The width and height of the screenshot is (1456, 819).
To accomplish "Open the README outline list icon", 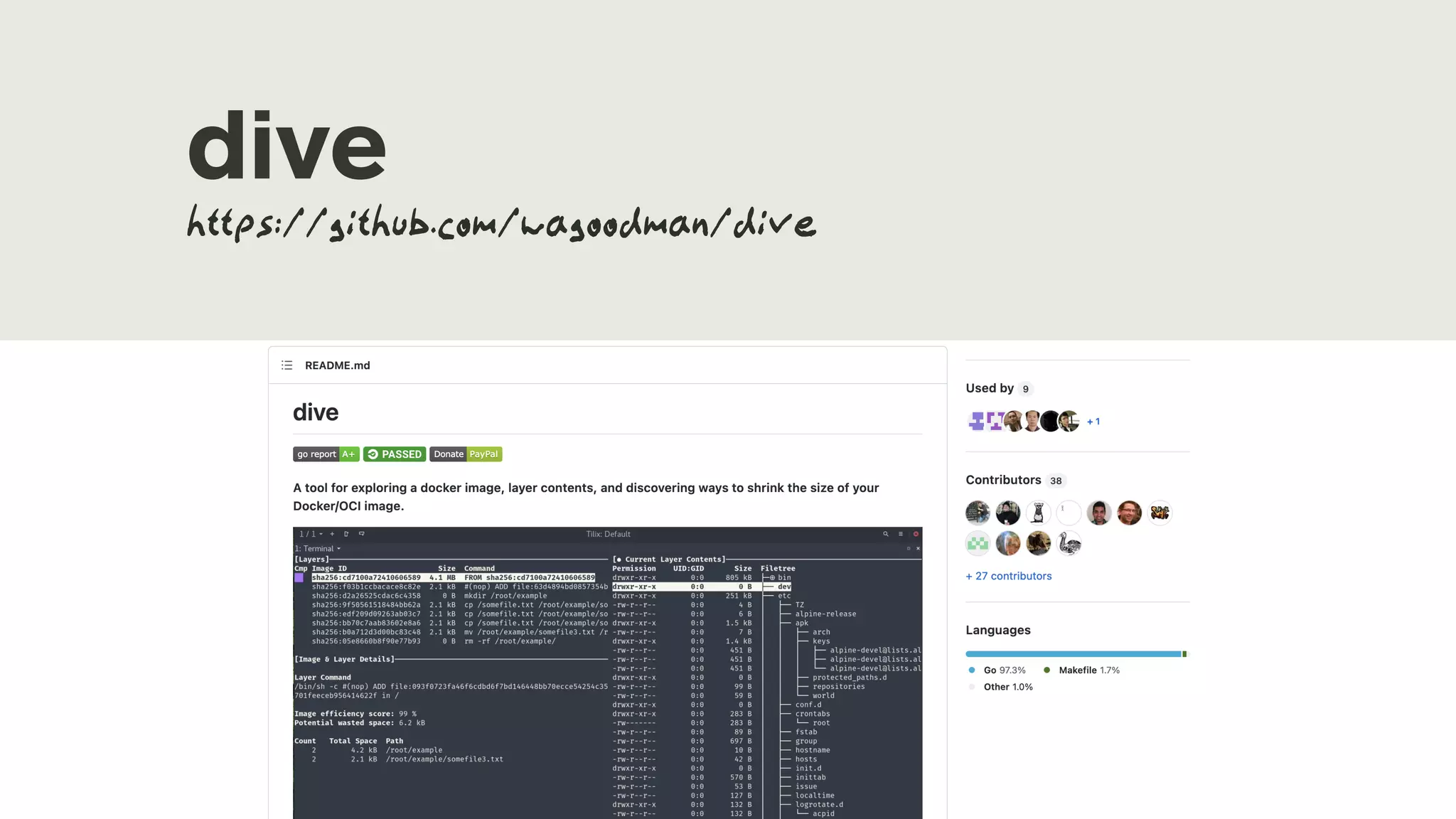I will (287, 365).
